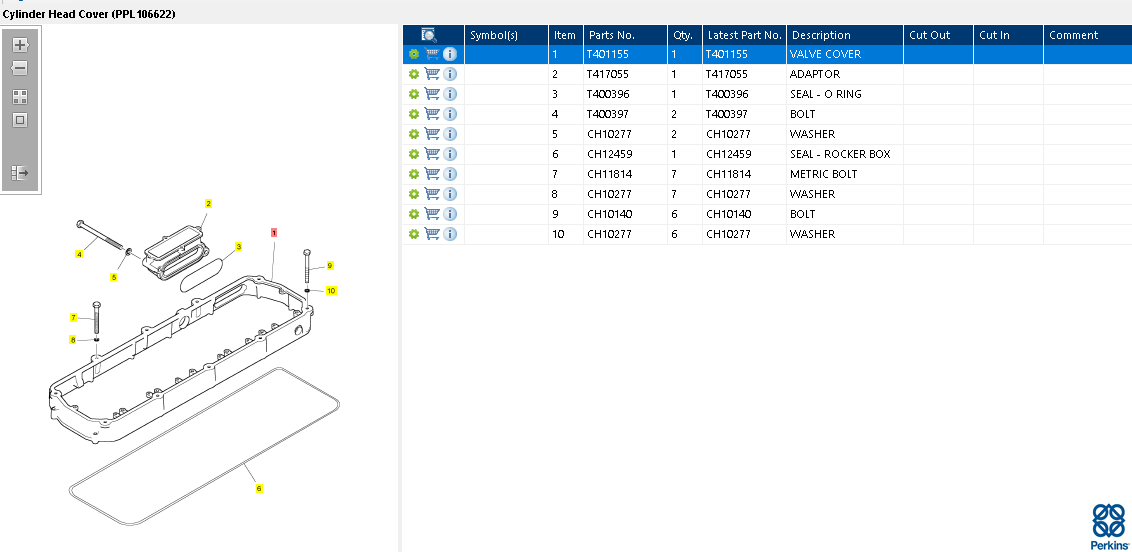Select part number T417055 cell
The width and height of the screenshot is (1132, 552).
coord(625,74)
